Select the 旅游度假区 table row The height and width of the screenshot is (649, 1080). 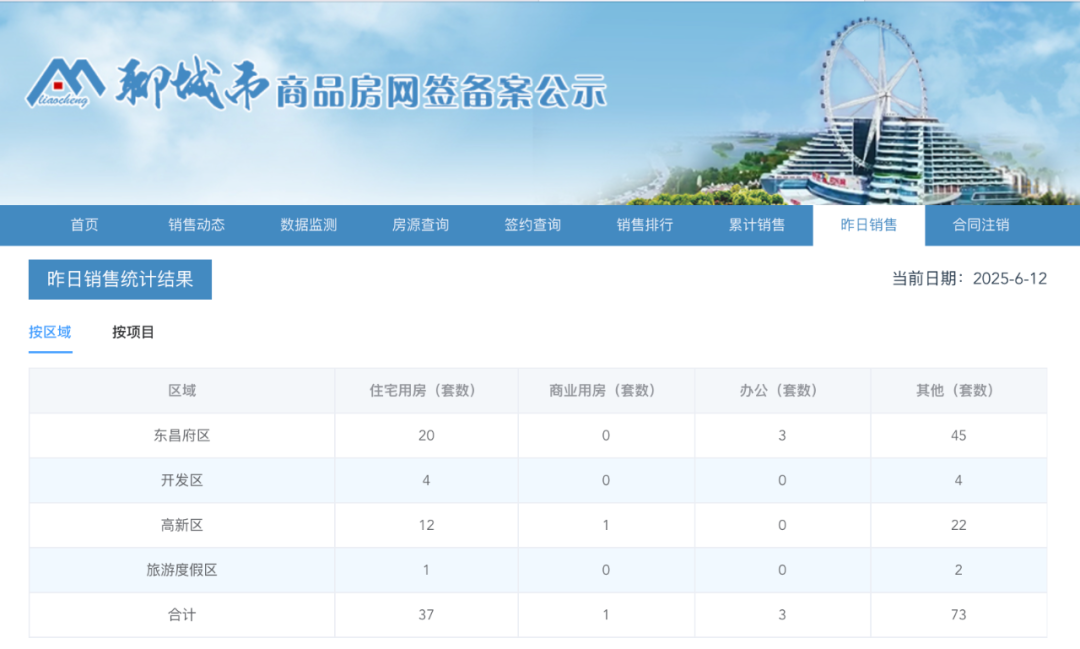tap(182, 569)
